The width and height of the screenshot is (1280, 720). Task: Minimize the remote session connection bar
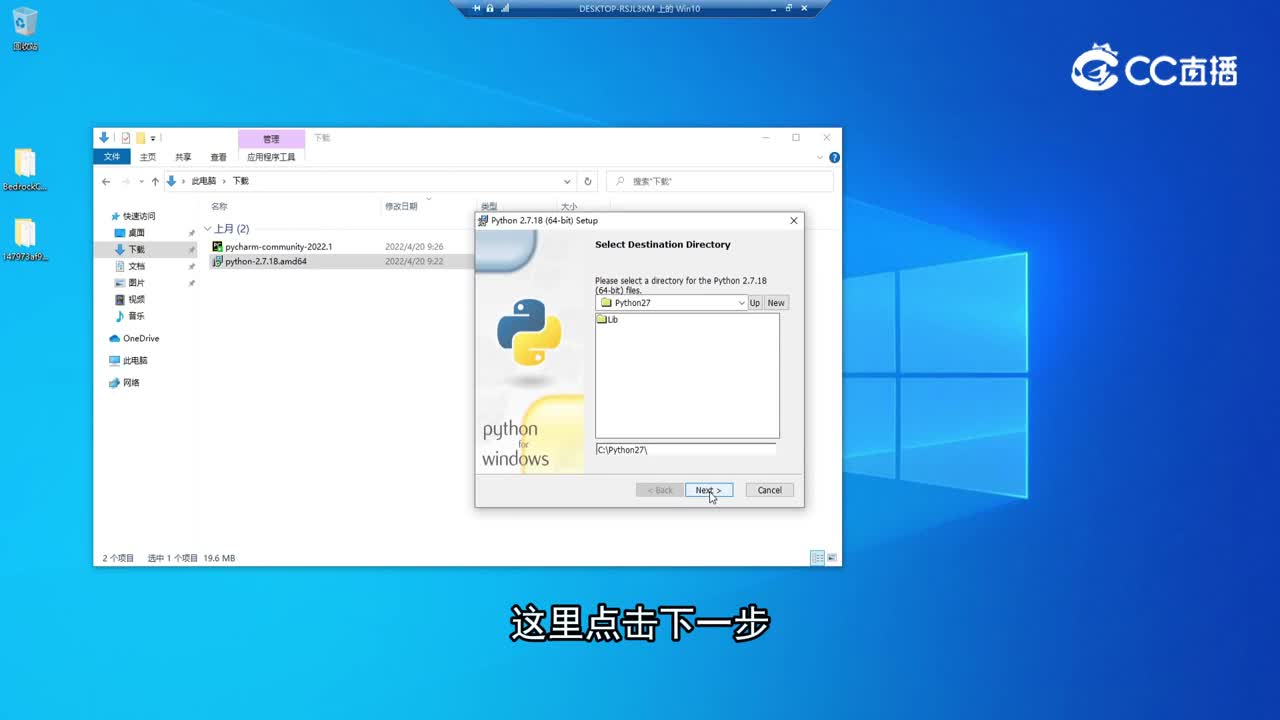click(772, 8)
